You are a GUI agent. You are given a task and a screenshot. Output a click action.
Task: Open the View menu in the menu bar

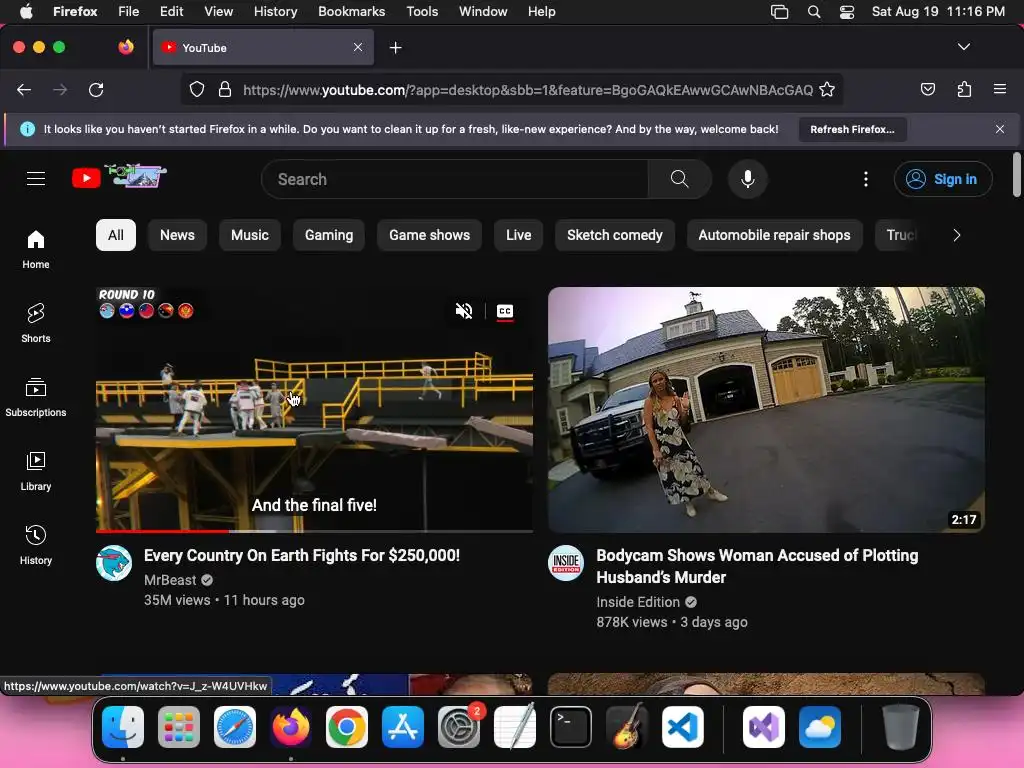pyautogui.click(x=218, y=12)
